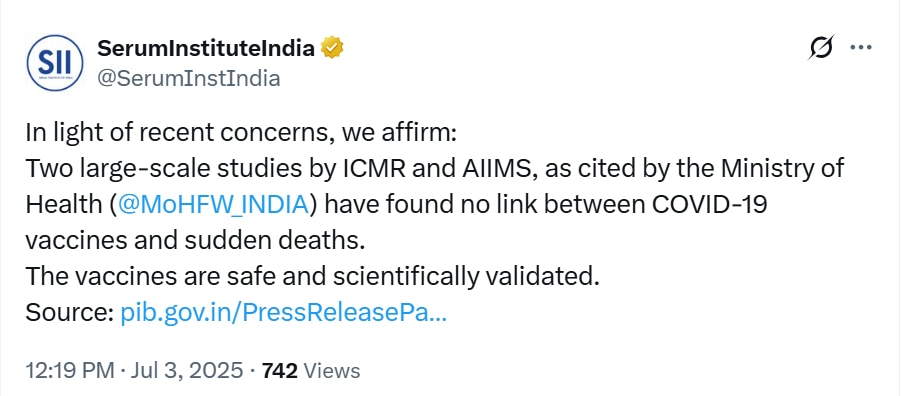Click the 'In light of recent concerns' line
The width and height of the screenshot is (902, 396).
[241, 134]
